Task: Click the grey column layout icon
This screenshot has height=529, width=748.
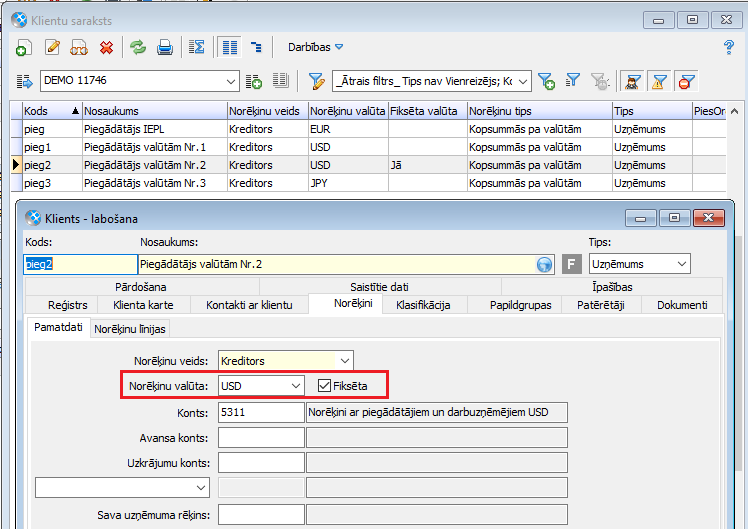Action: click(x=281, y=81)
